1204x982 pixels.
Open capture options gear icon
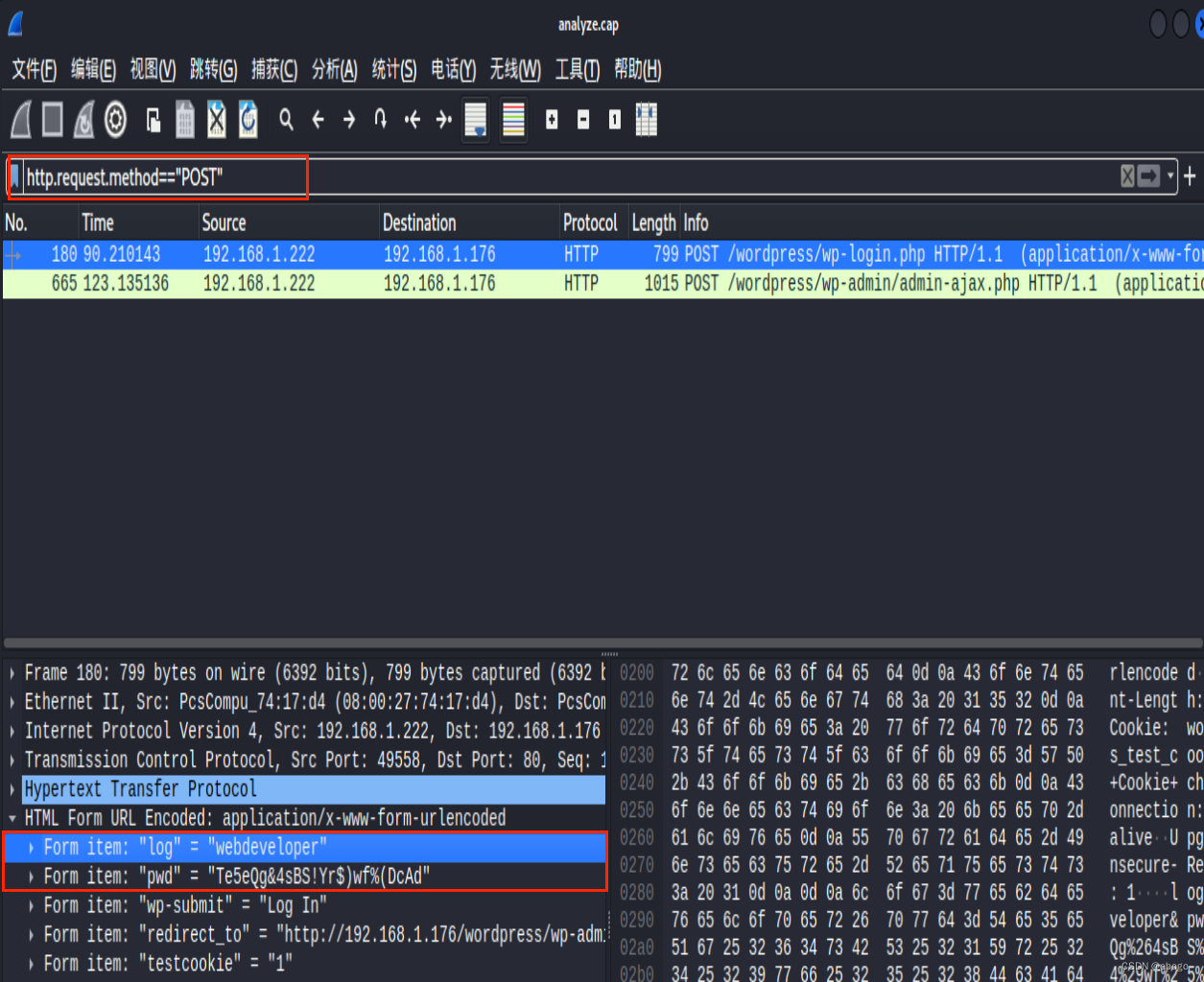click(x=116, y=120)
